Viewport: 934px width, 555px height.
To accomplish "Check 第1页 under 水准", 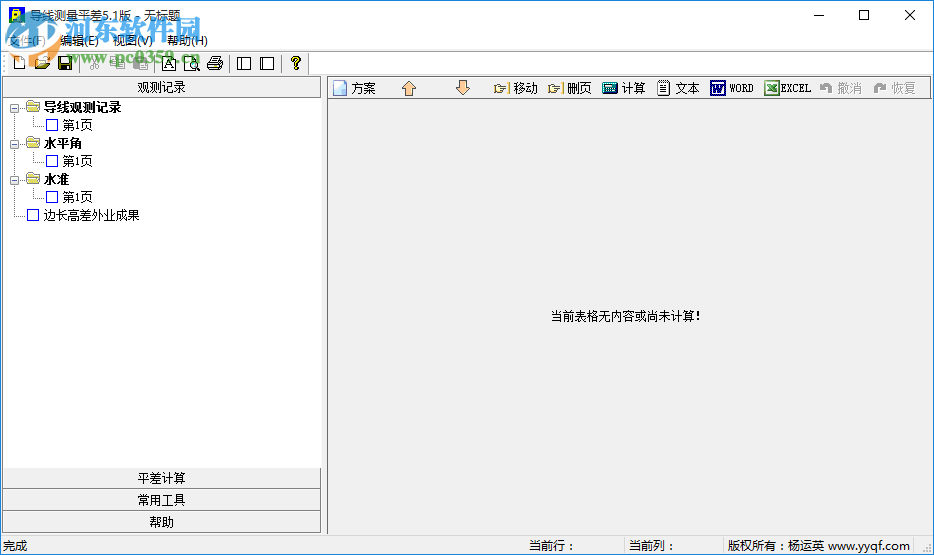I will click(52, 197).
